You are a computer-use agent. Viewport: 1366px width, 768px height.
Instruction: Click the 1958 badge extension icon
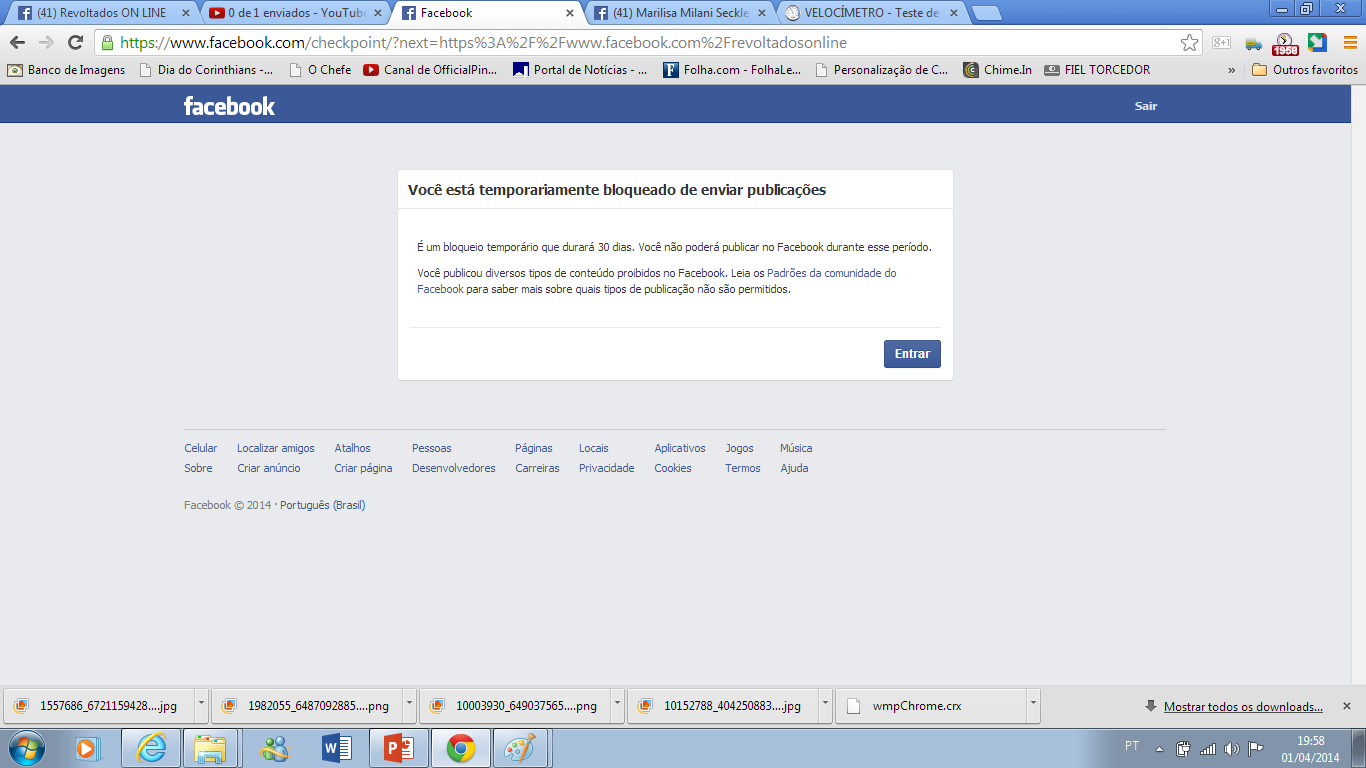click(1285, 44)
